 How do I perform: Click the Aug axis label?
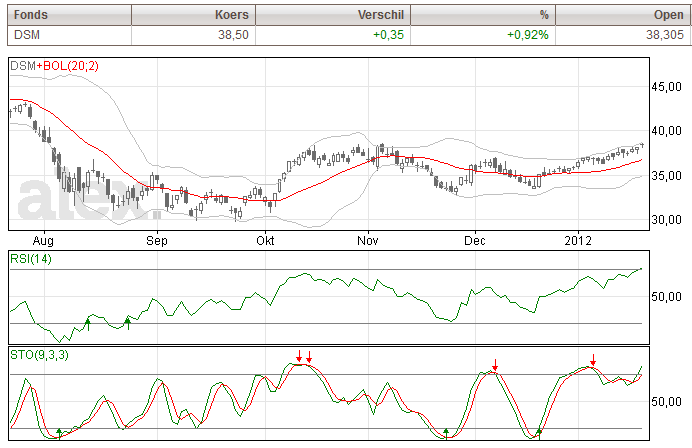(x=43, y=241)
